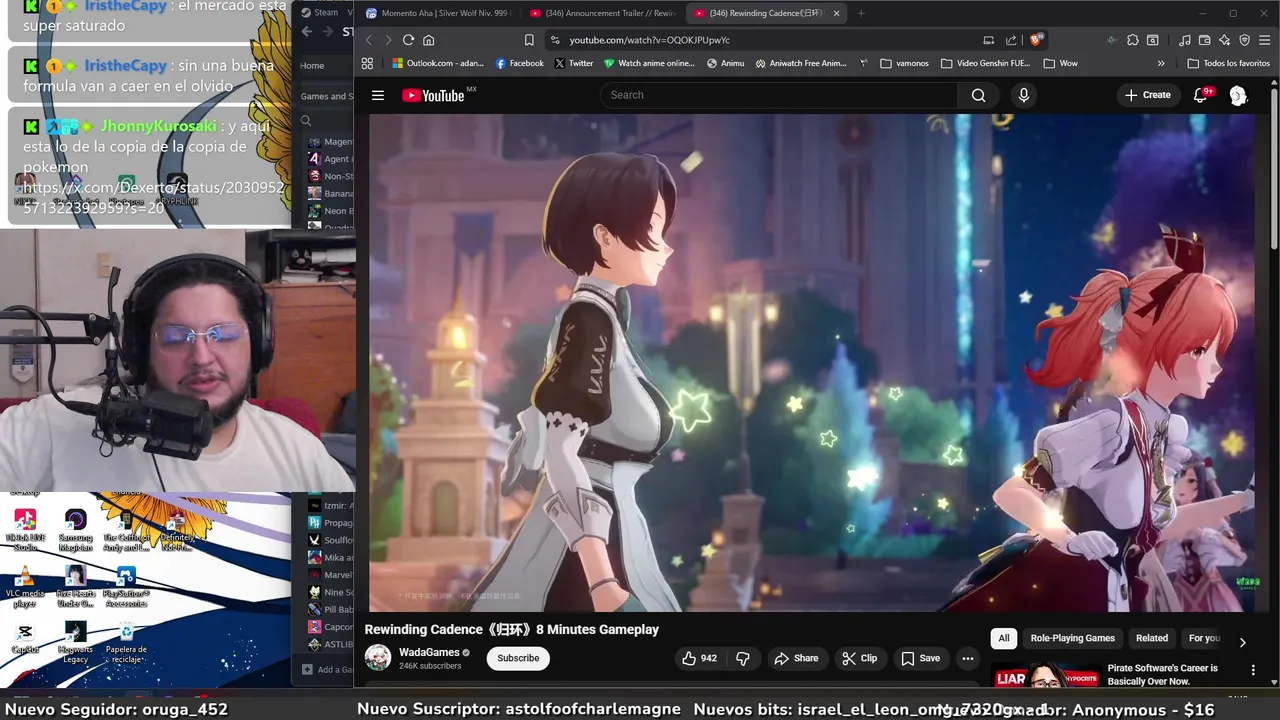This screenshot has width=1280, height=720.
Task: Open the YouTube account avatar menu
Action: (x=1238, y=95)
